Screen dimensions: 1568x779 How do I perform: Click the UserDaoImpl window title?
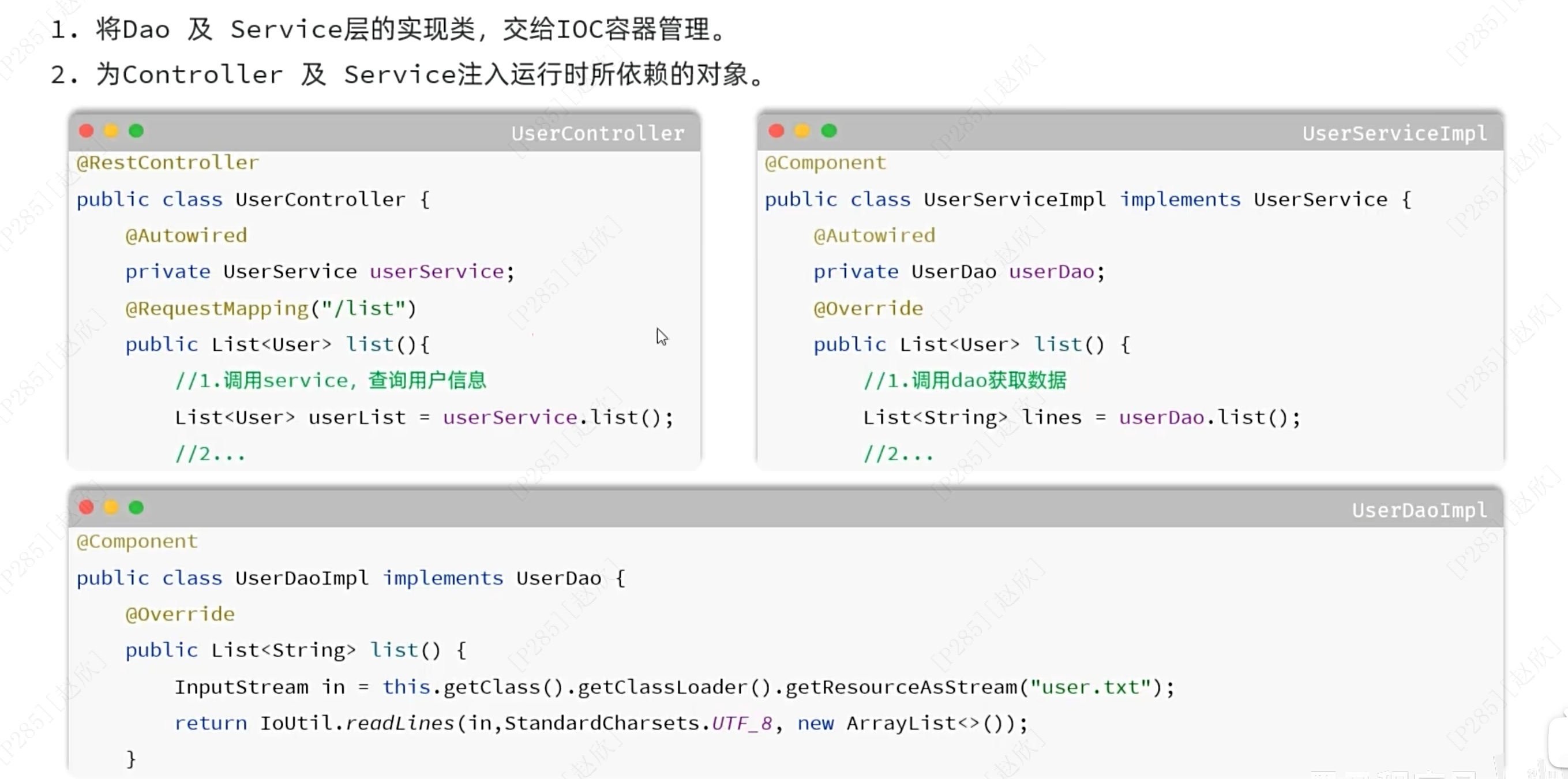[1420, 511]
